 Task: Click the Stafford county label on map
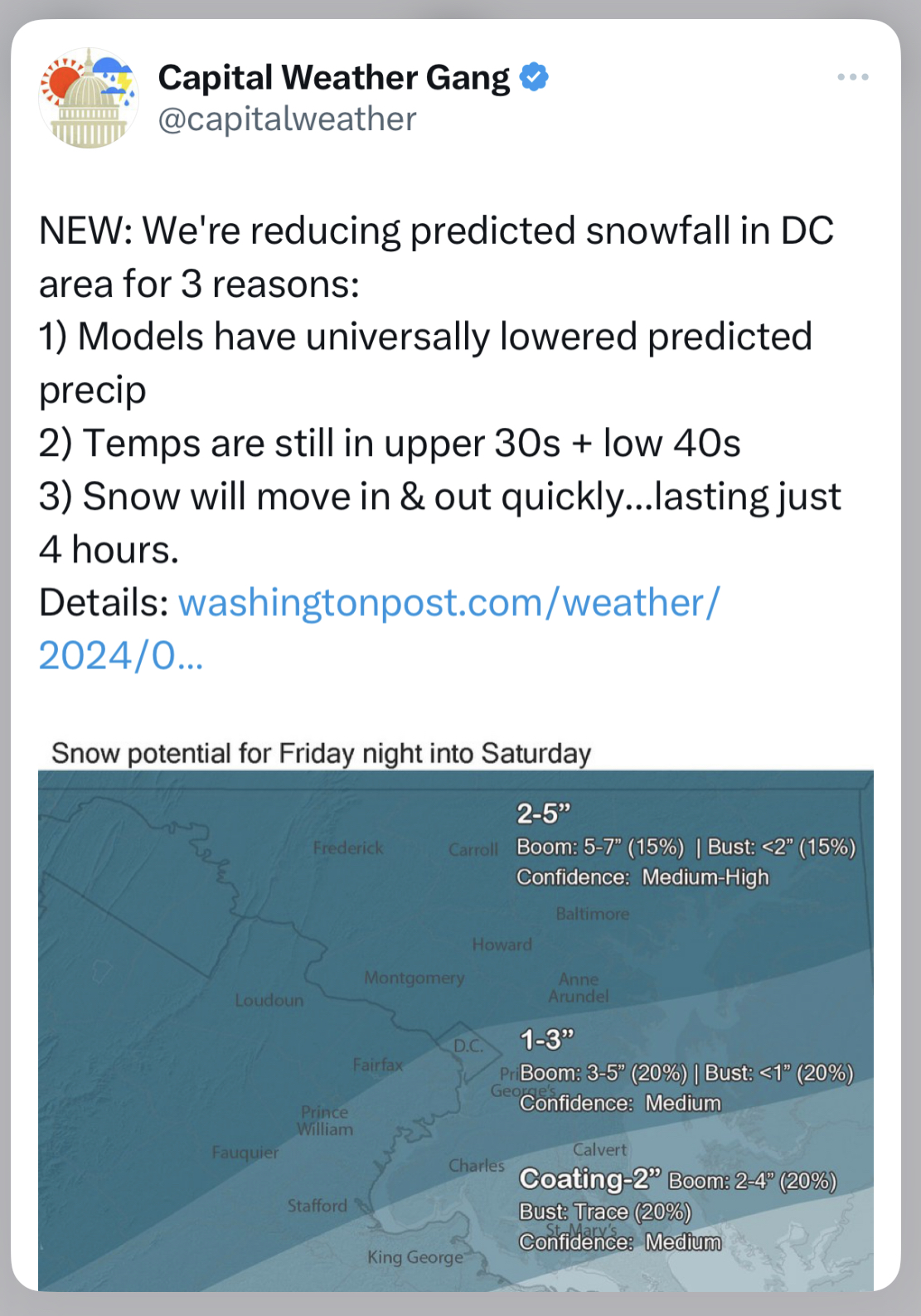(x=318, y=1206)
